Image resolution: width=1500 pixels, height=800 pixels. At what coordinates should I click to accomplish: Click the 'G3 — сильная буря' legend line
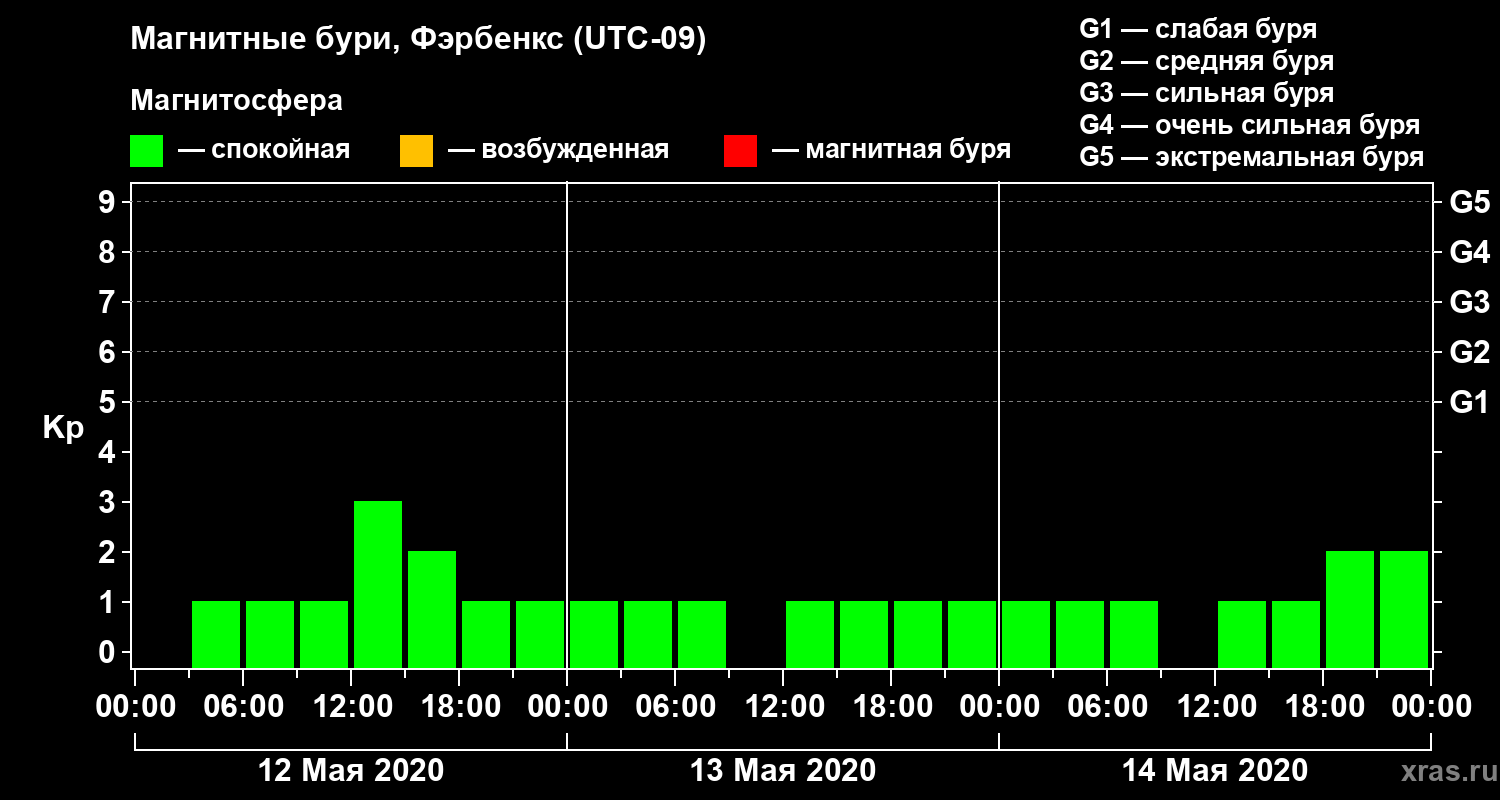pos(1206,93)
